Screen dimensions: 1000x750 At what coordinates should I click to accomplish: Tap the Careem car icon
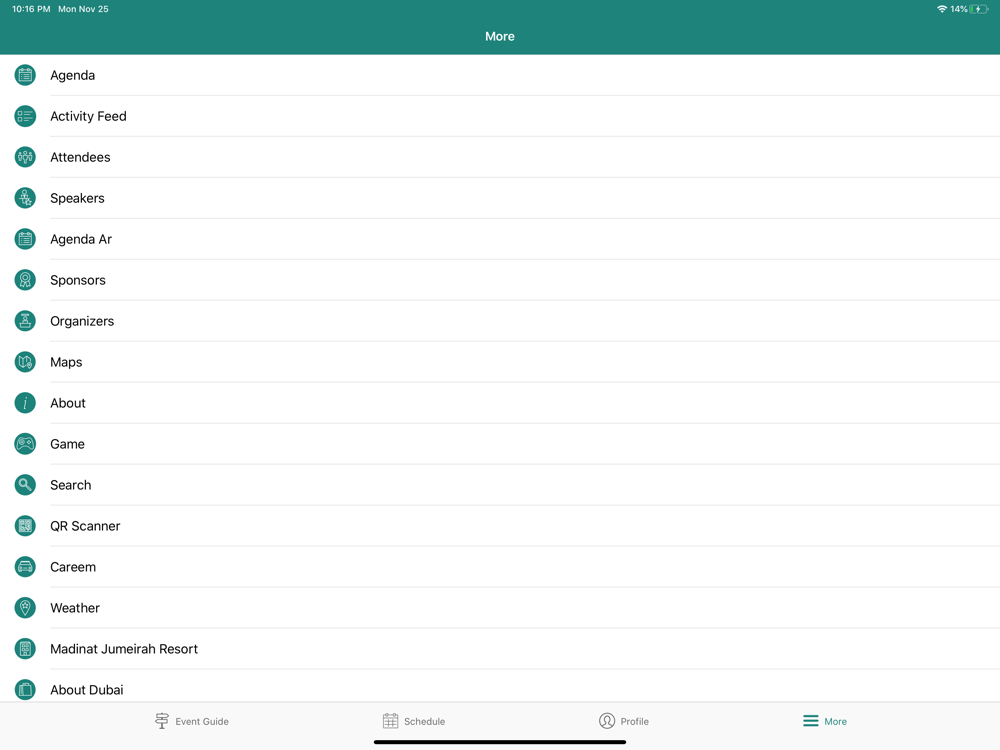click(25, 567)
